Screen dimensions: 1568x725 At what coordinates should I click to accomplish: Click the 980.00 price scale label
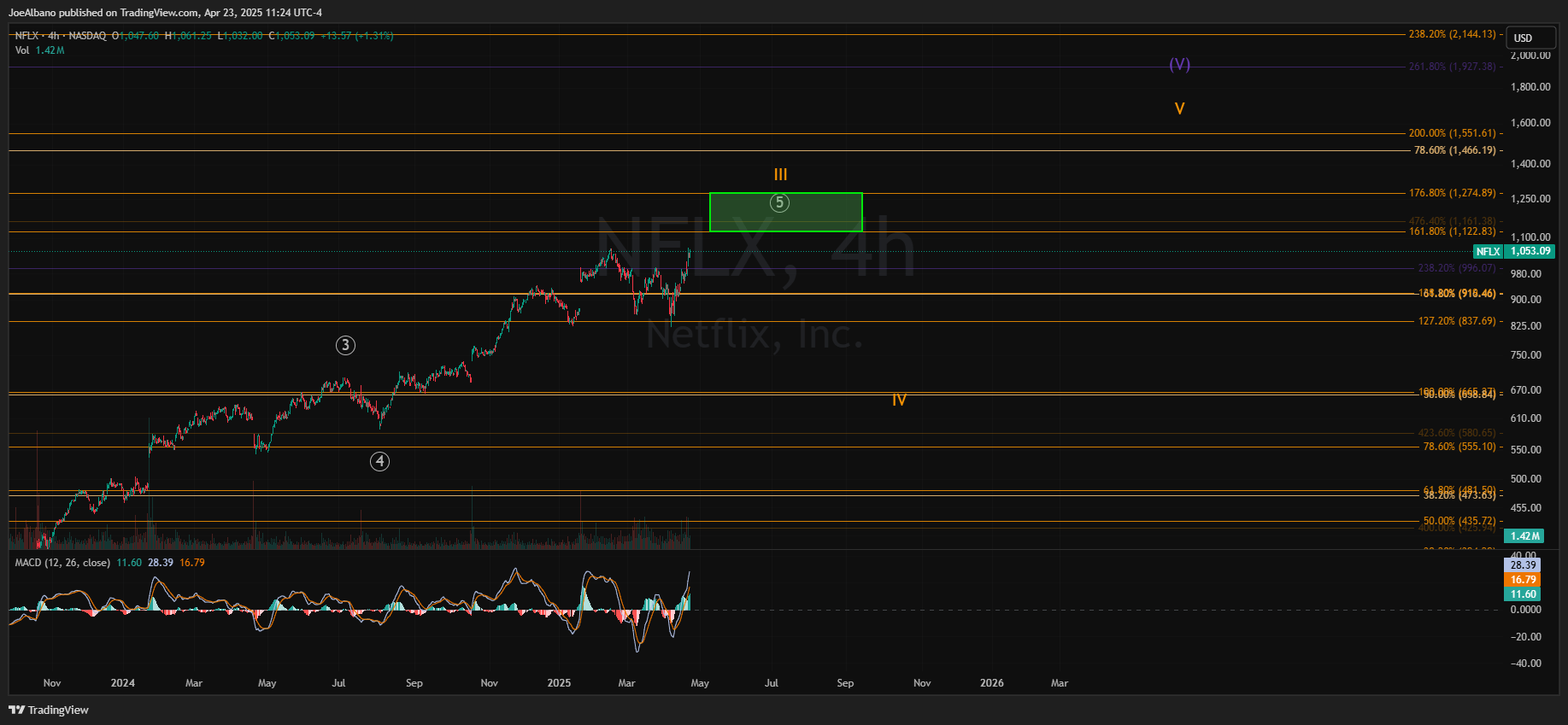pyautogui.click(x=1526, y=274)
